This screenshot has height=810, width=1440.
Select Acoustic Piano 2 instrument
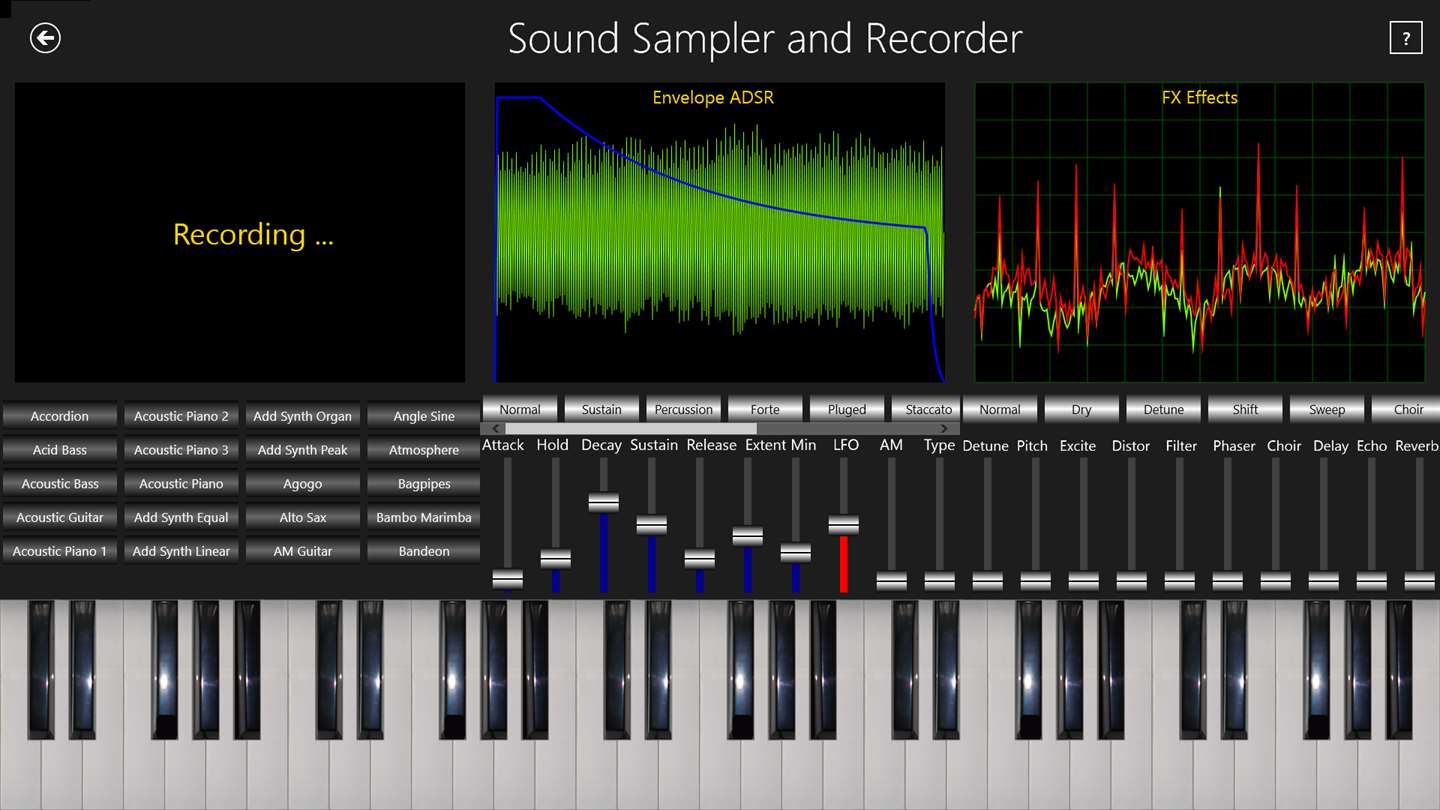181,416
